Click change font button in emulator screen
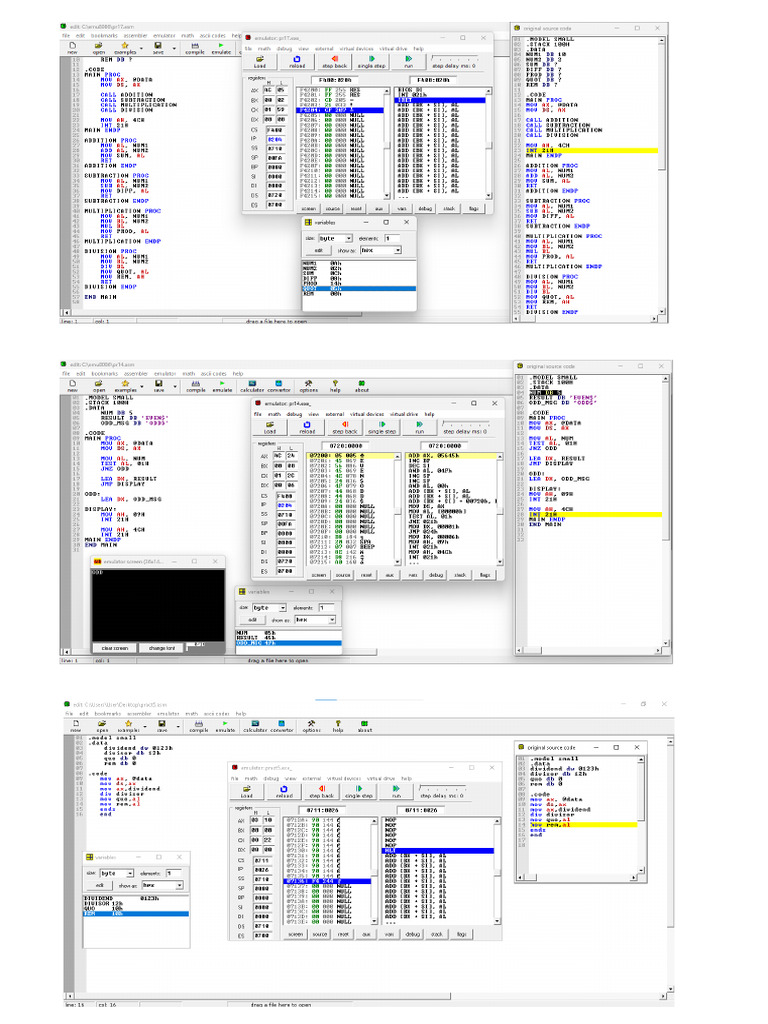This screenshot has width=768, height=1024. (162, 648)
